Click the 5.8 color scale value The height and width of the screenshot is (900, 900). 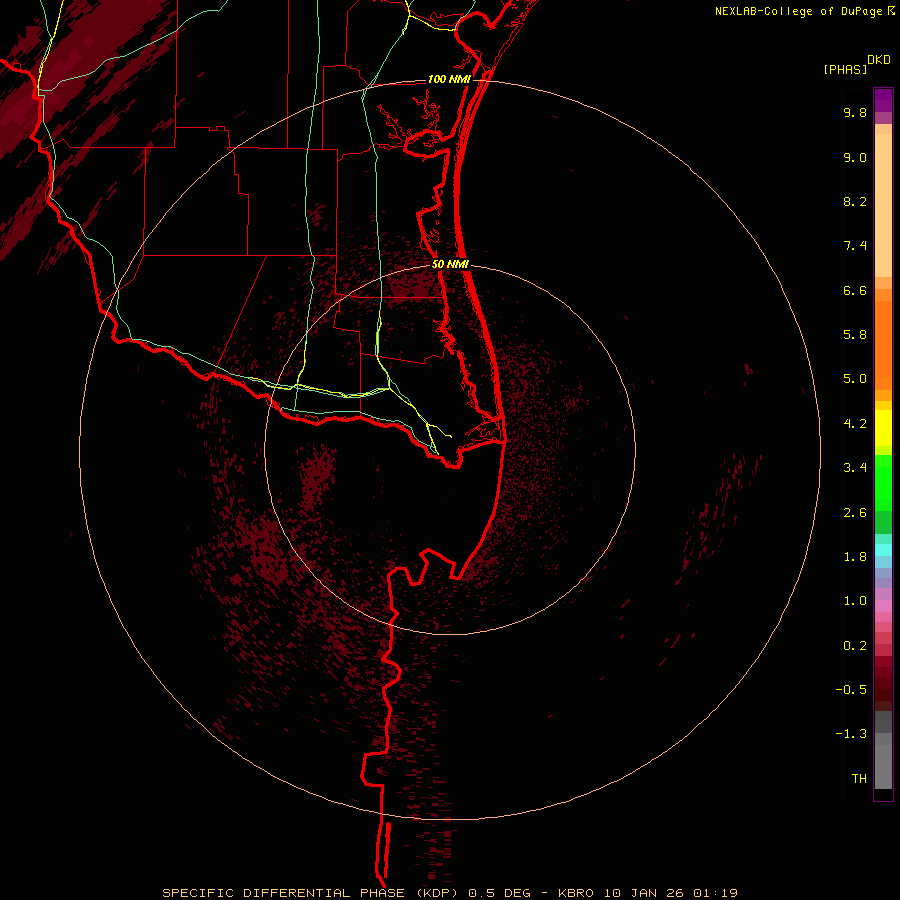click(x=855, y=335)
